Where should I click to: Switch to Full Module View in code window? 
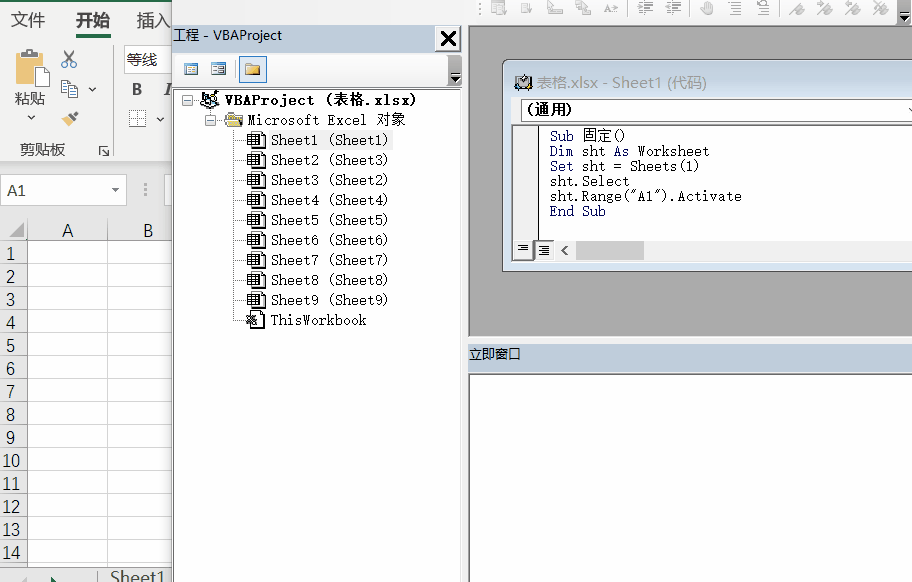[544, 251]
